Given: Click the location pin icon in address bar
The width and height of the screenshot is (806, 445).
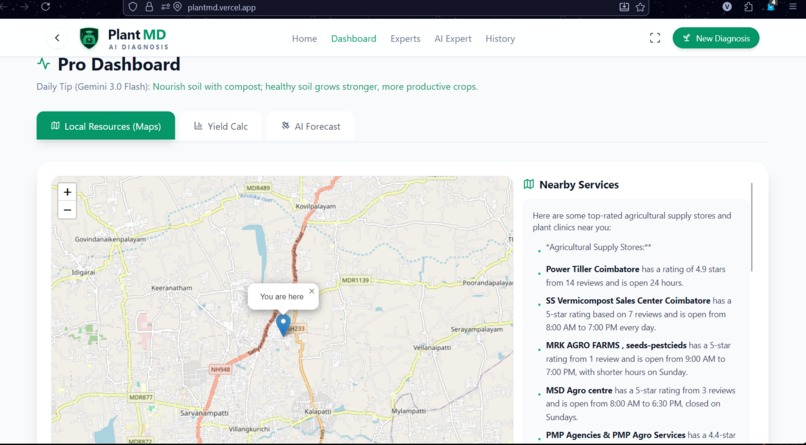Looking at the screenshot, I should (177, 7).
